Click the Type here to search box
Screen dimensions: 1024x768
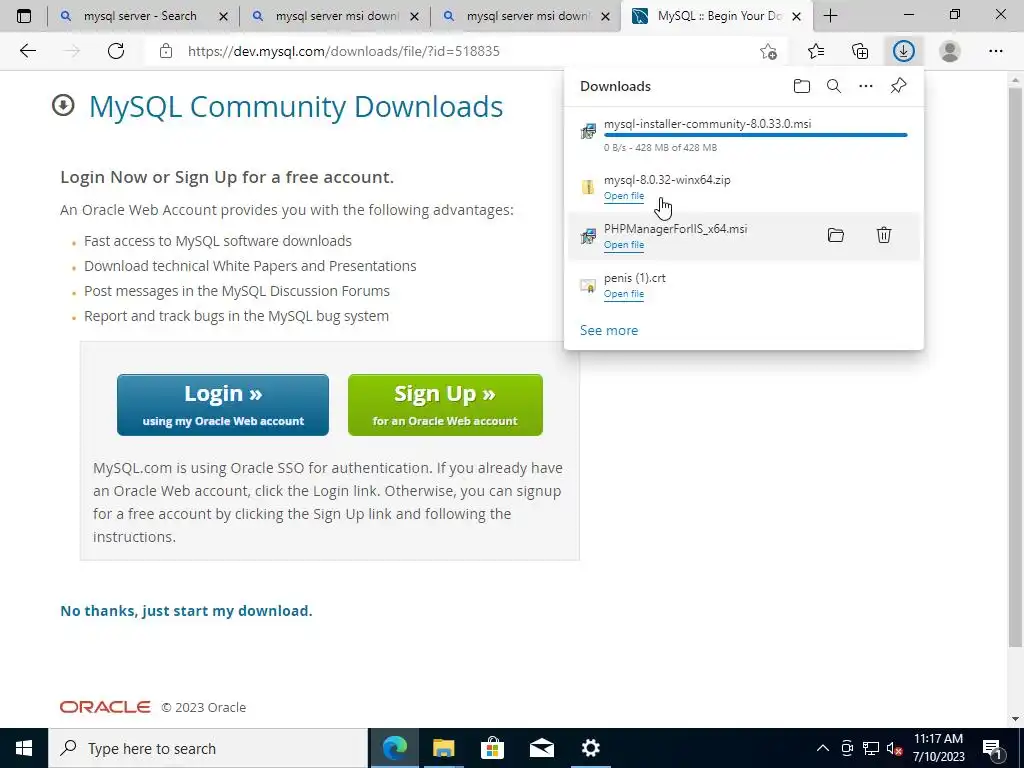[x=208, y=748]
